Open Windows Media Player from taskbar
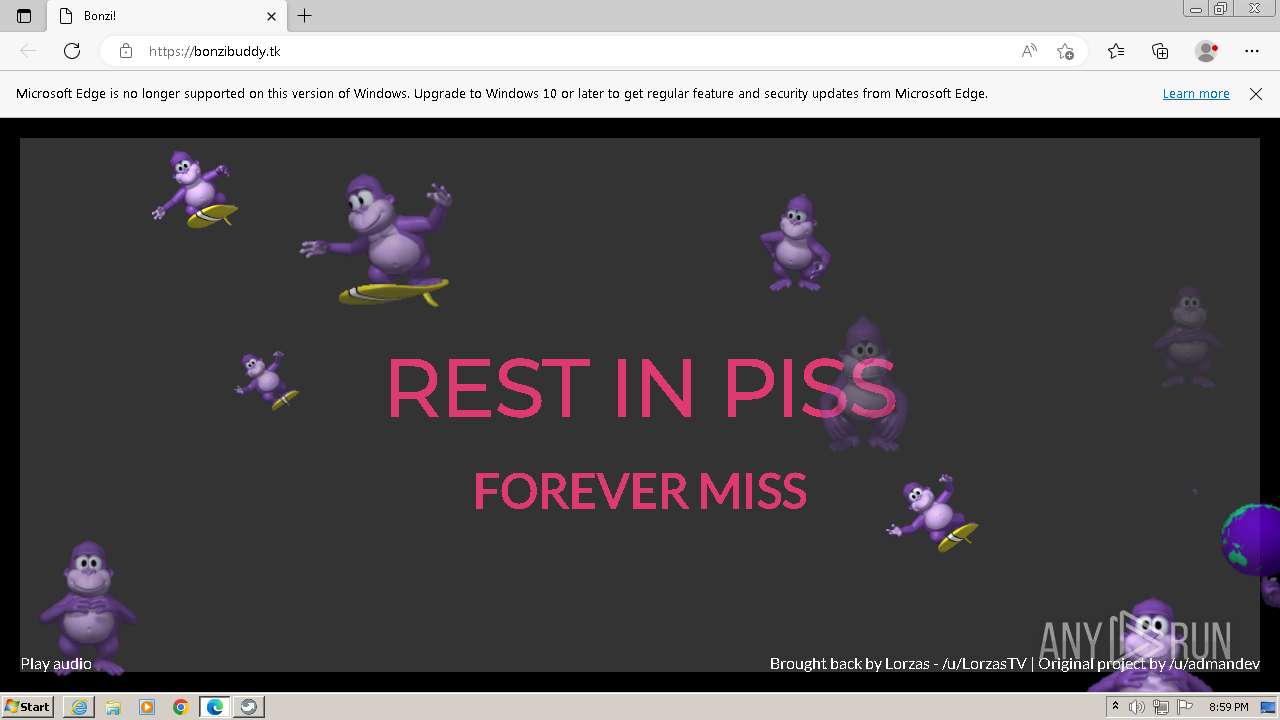Screen dimensions: 1280x720 (147, 707)
